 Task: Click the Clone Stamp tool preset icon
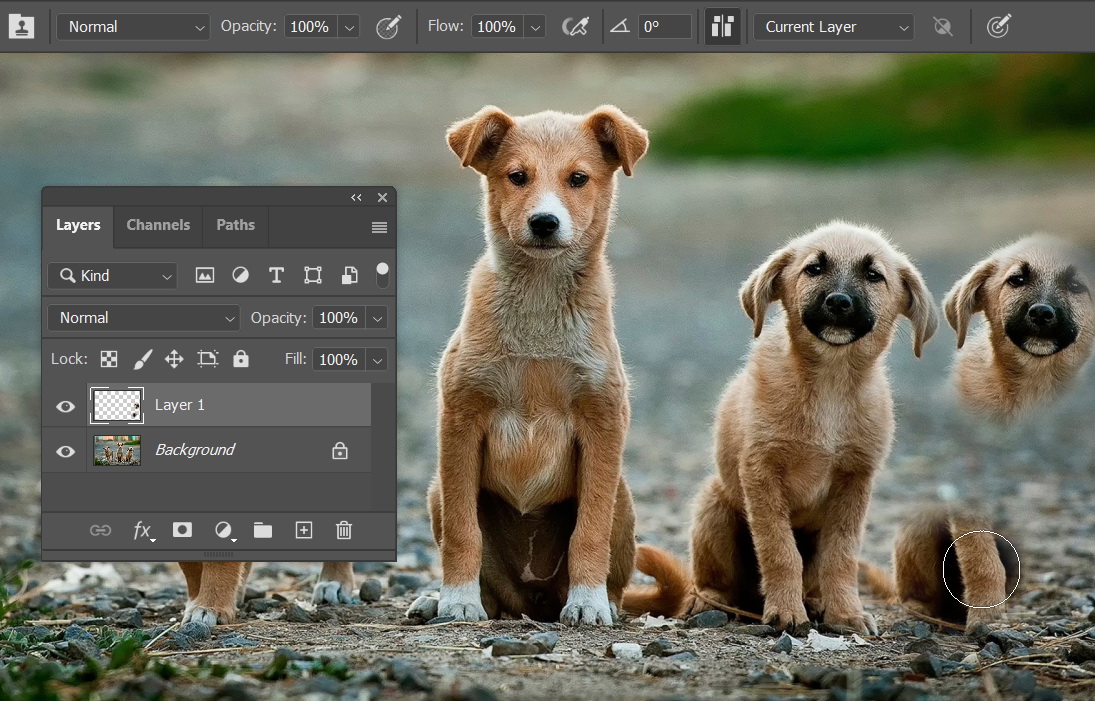coord(21,27)
